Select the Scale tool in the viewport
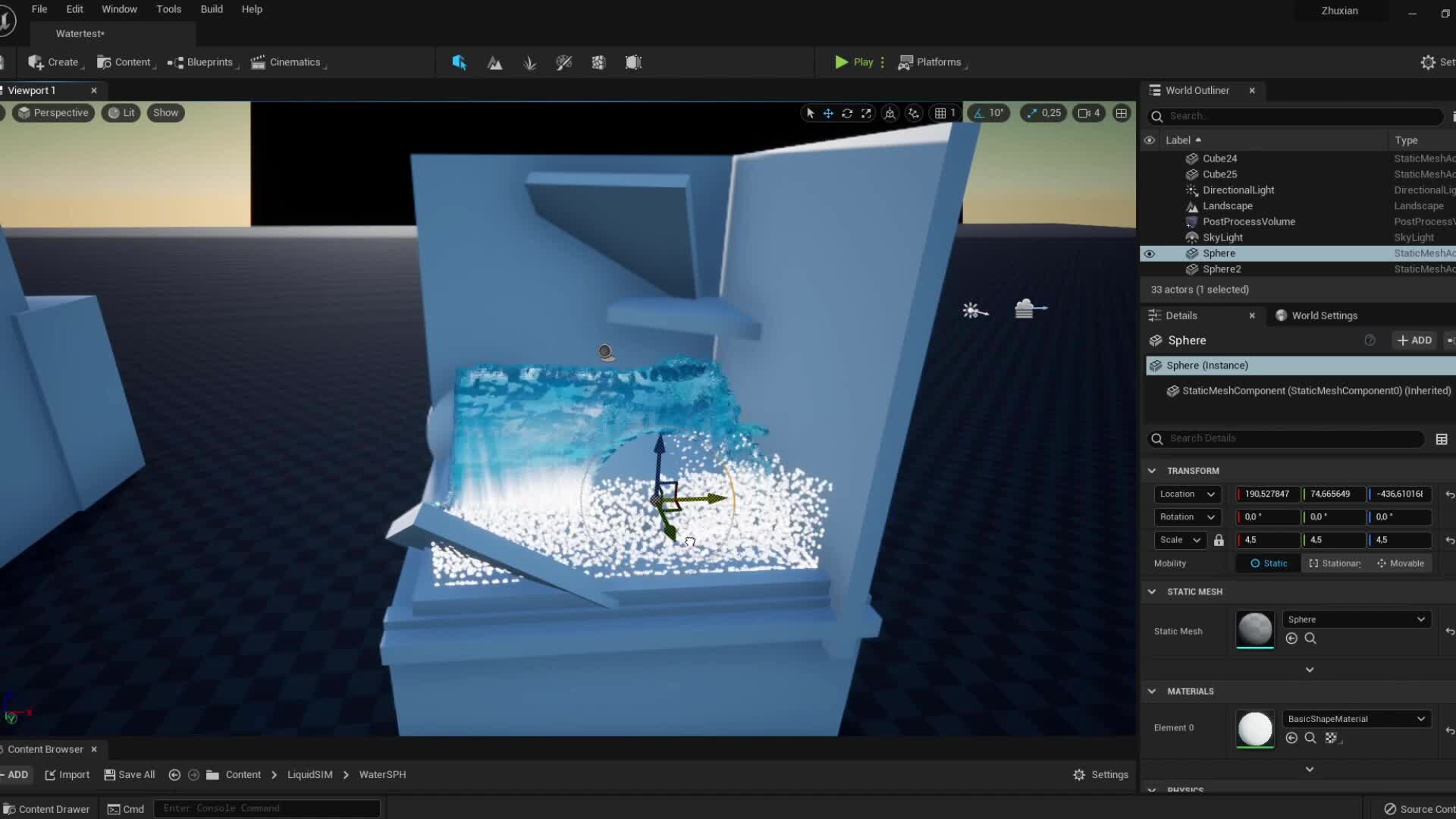The image size is (1456, 819). click(867, 113)
